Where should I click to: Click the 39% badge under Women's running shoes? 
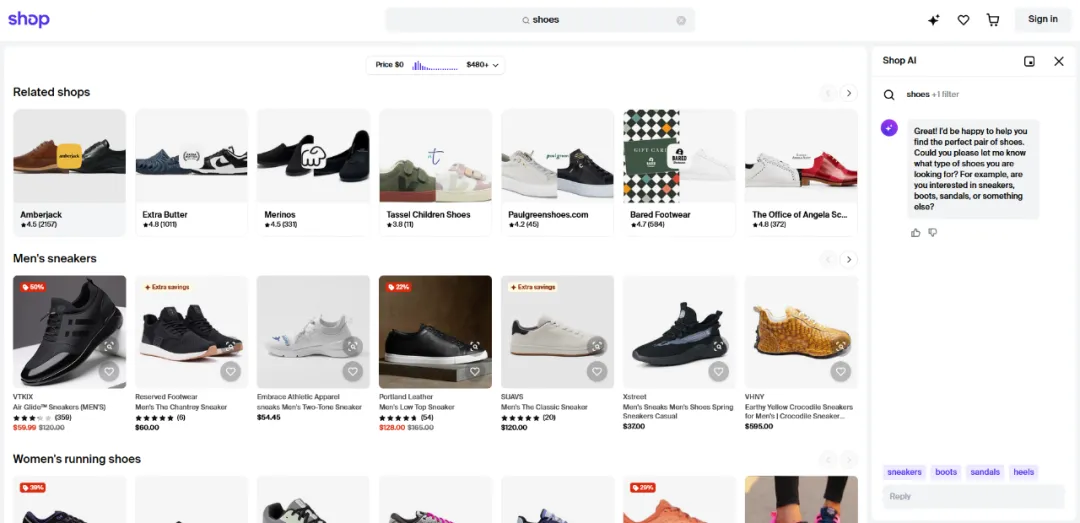32,487
